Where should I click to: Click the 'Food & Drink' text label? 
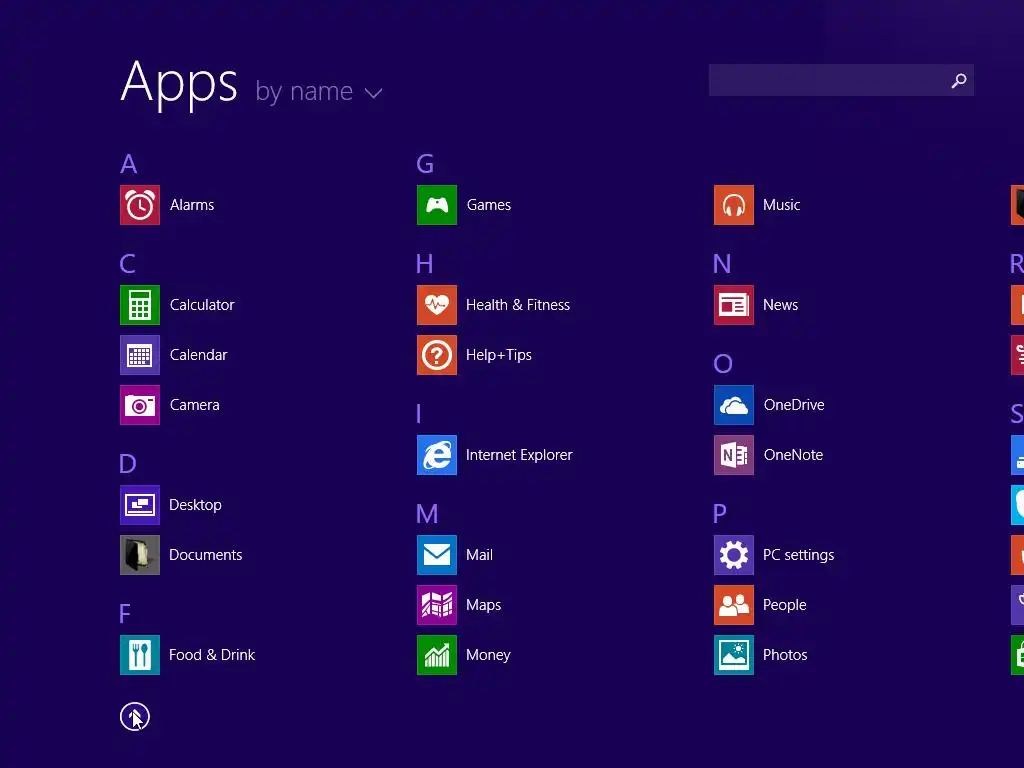(x=212, y=655)
